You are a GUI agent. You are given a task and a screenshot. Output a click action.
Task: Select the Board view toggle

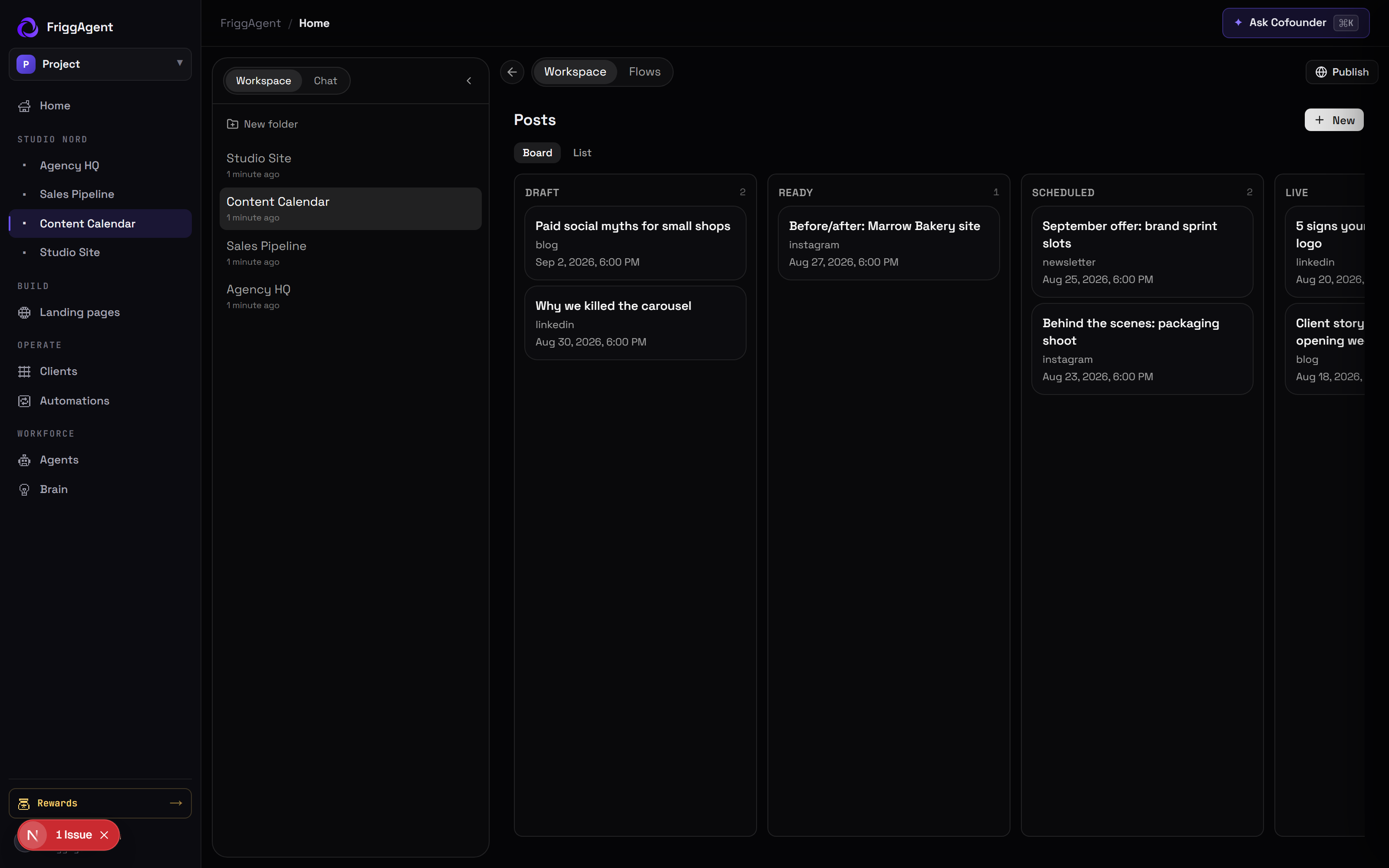coord(537,153)
